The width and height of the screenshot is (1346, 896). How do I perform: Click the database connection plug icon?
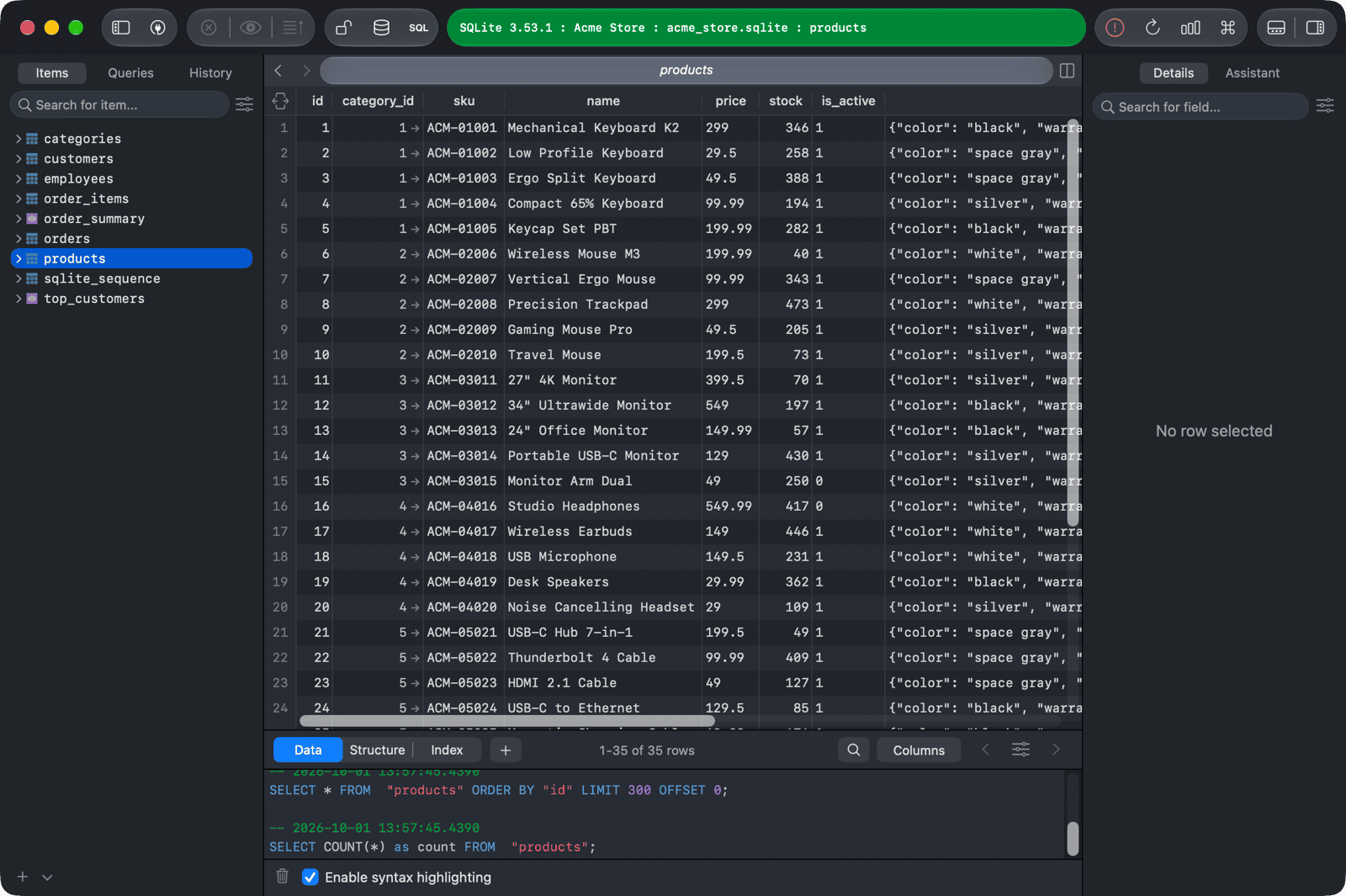pyautogui.click(x=157, y=28)
